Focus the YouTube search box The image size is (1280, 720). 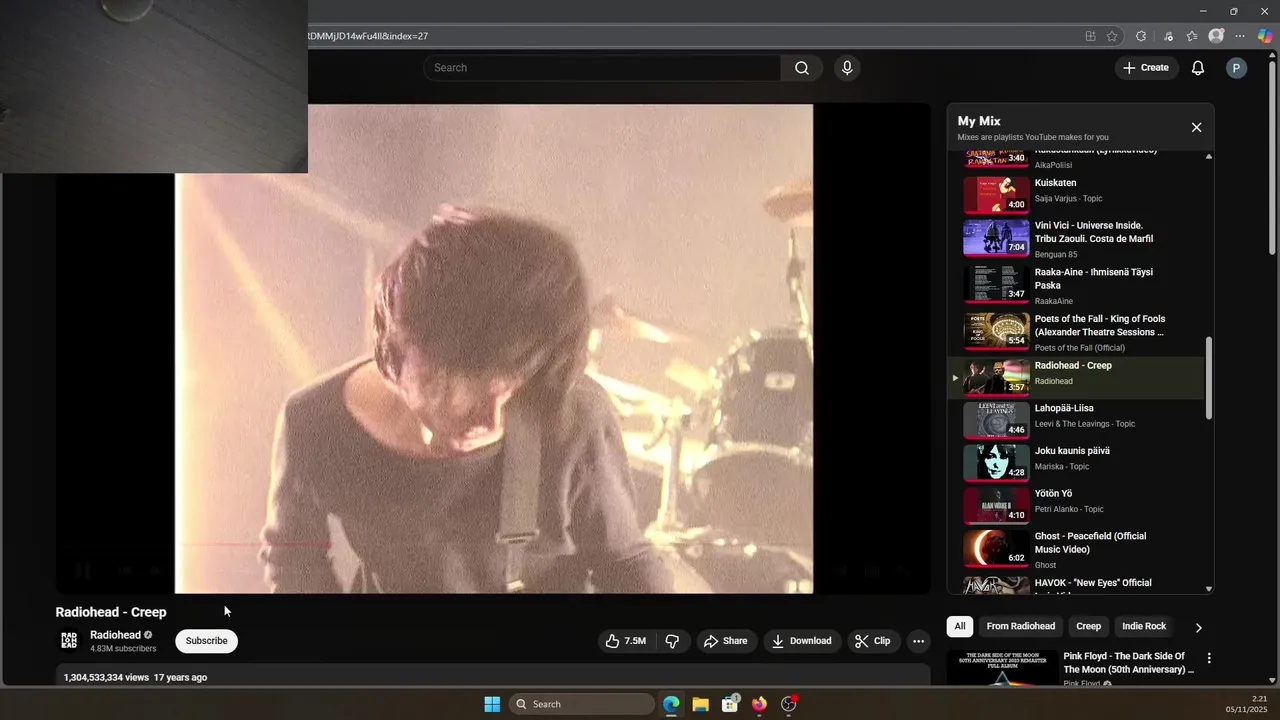(602, 68)
